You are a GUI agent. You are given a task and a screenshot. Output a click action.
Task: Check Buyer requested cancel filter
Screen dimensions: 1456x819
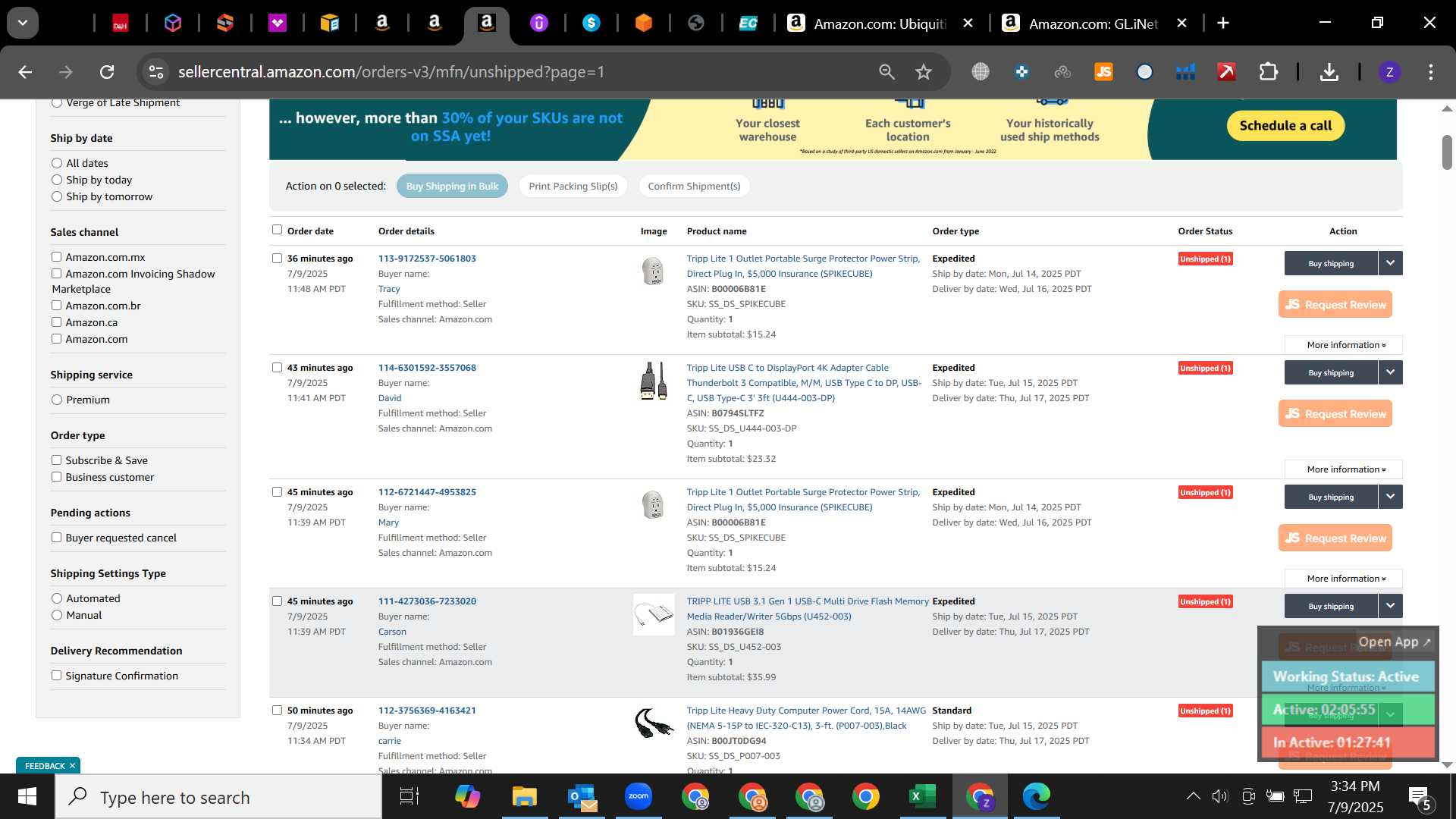56,537
